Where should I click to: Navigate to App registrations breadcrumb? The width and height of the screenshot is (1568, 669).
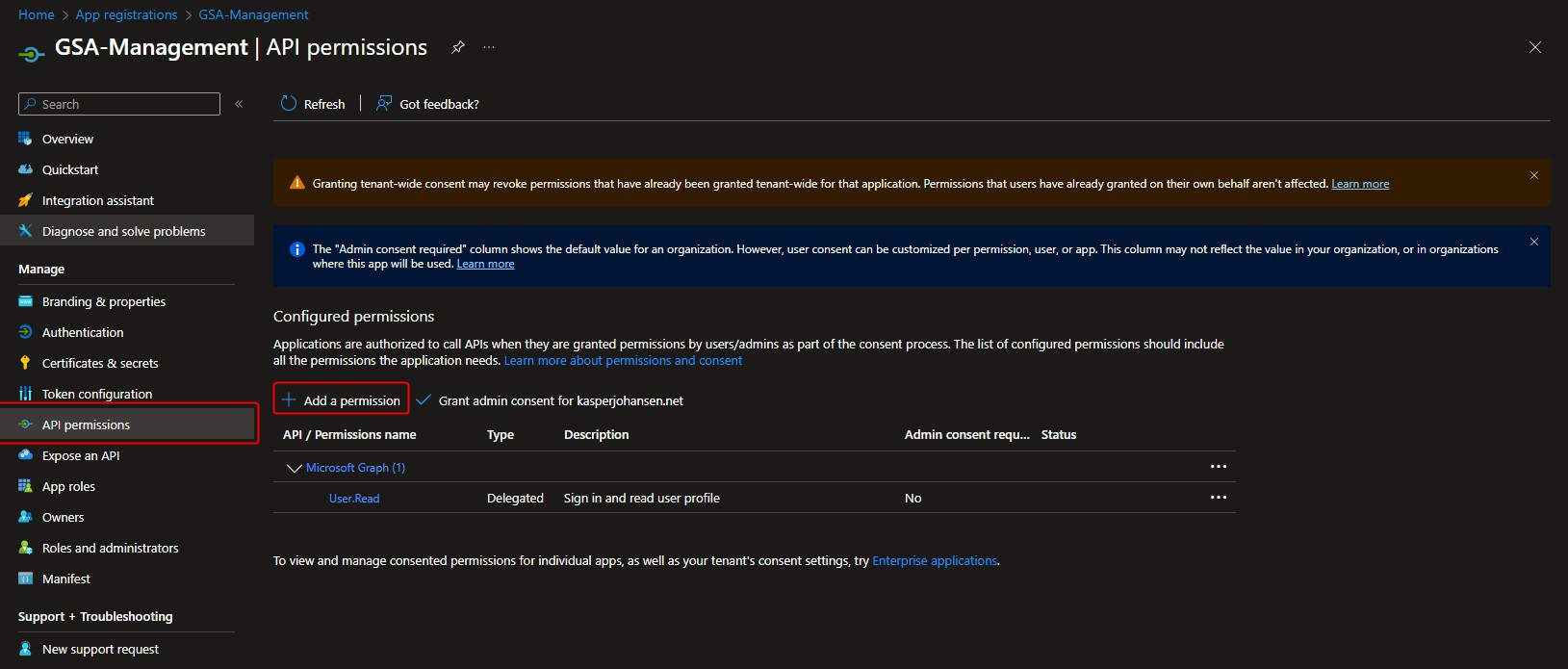126,14
